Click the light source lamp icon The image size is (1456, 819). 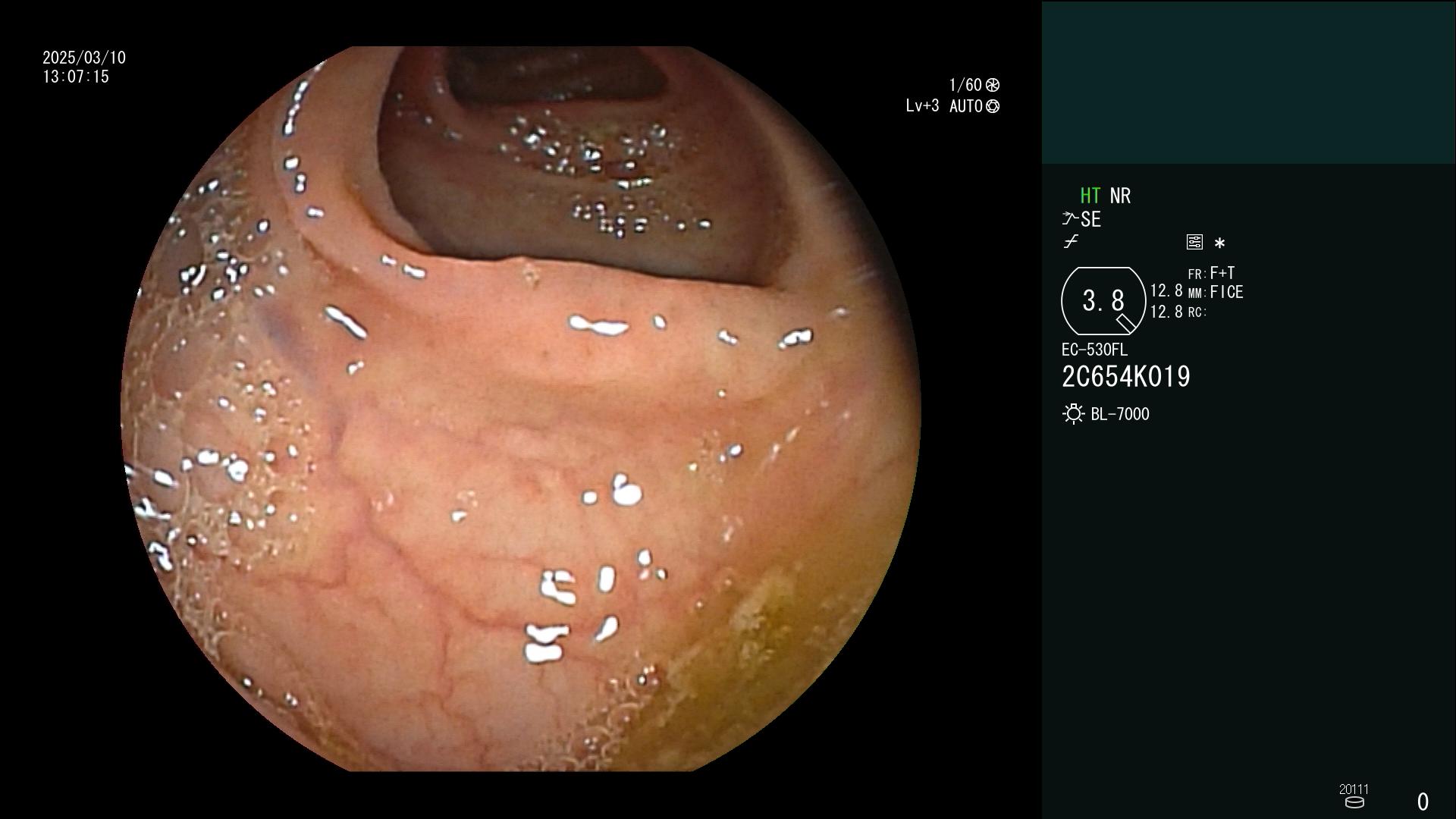(1073, 414)
